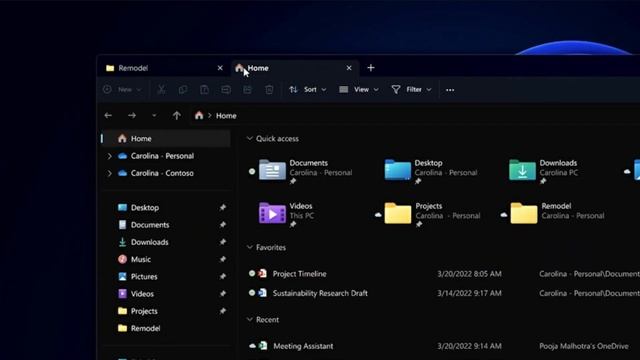Click the 3/20/2022 9:14 AM date
Image resolution: width=640 pixels, height=360 pixels.
pos(469,346)
